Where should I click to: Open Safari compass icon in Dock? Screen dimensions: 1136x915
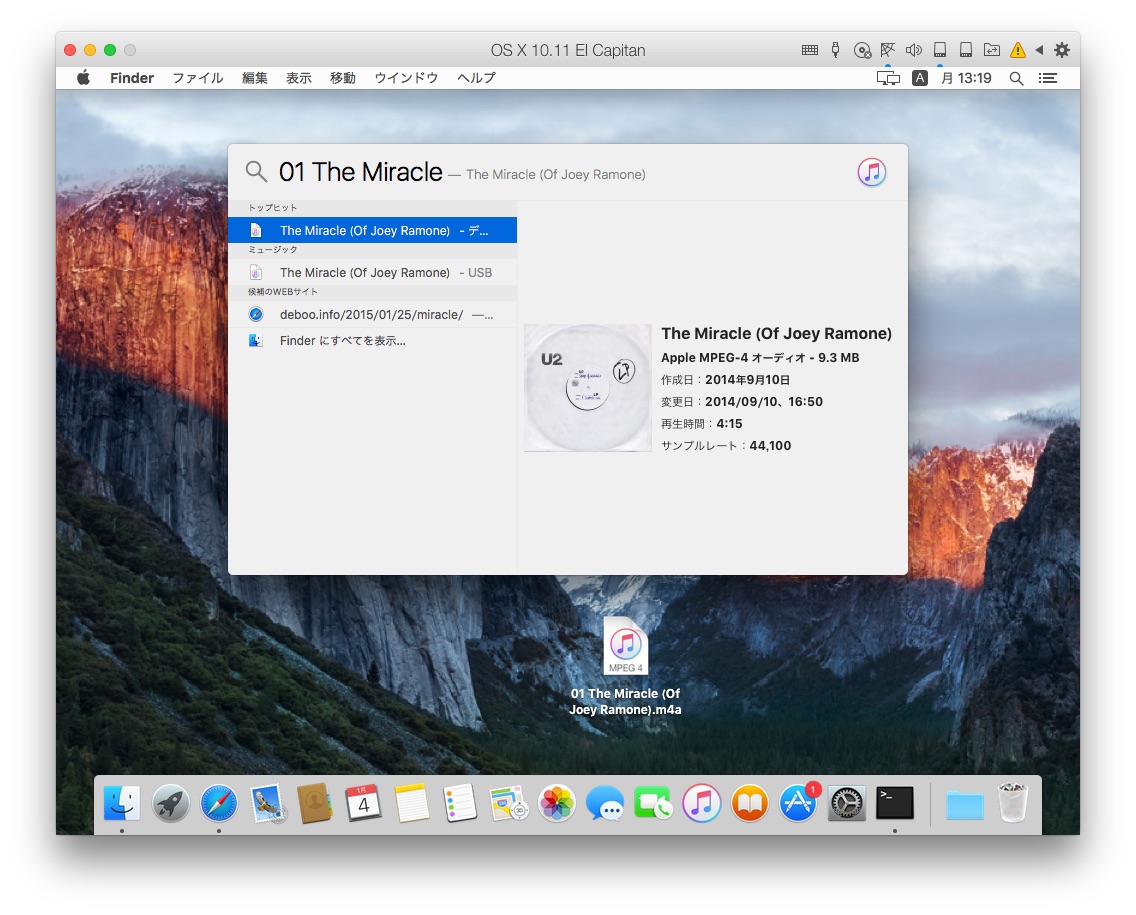tap(219, 803)
